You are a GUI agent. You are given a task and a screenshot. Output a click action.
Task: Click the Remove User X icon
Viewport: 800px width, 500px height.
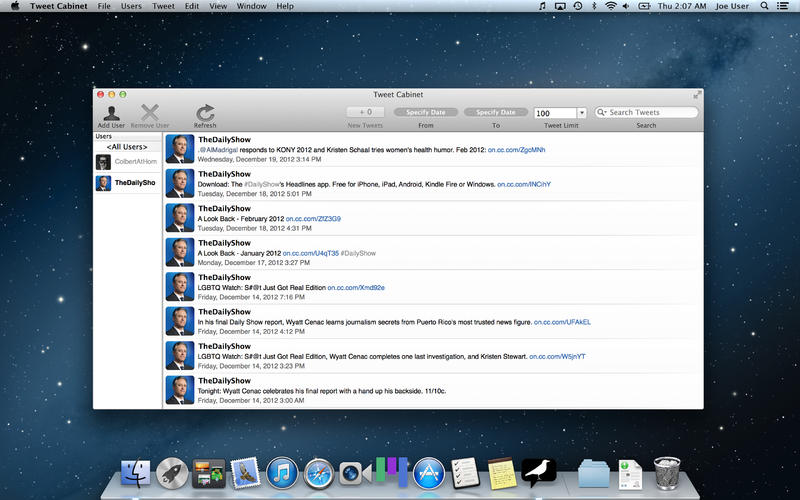click(x=150, y=113)
